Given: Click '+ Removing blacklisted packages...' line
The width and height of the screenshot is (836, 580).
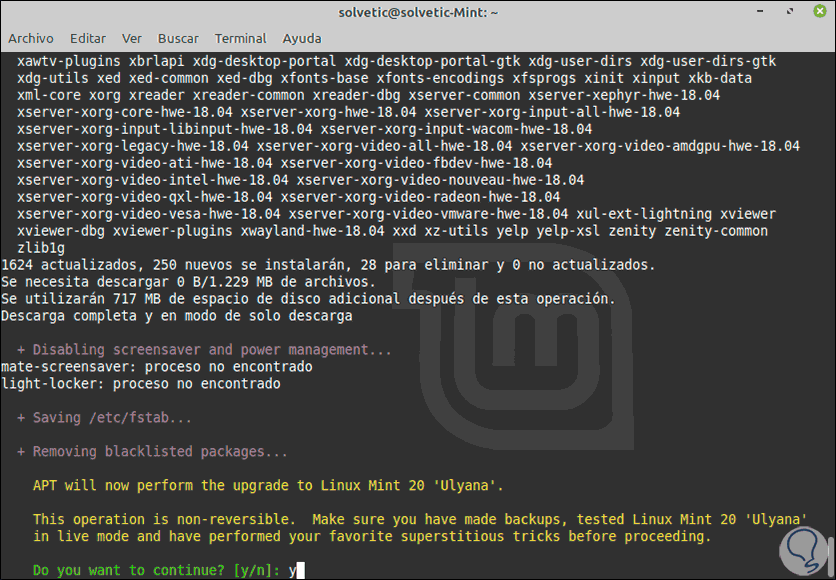Looking at the screenshot, I should (152, 452).
